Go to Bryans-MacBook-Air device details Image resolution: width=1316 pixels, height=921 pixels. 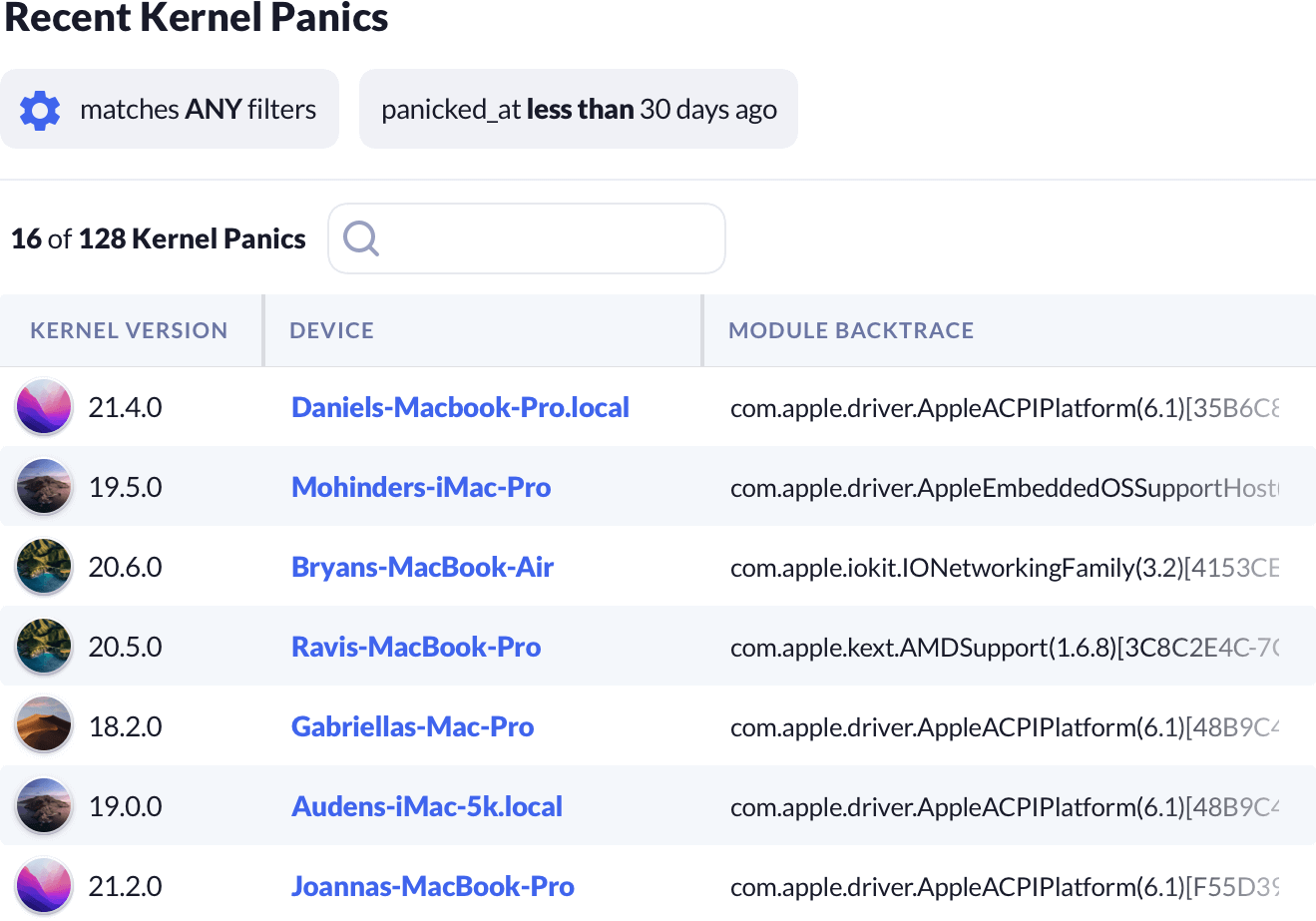point(422,567)
